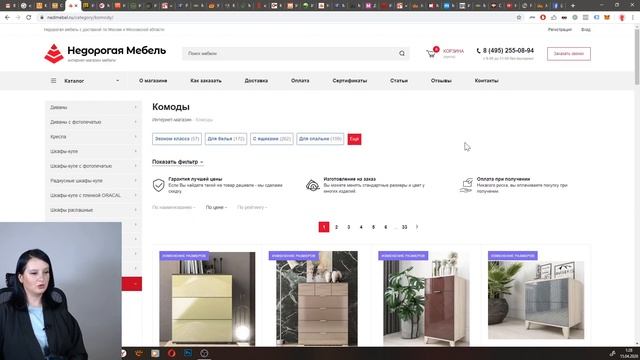The height and width of the screenshot is (360, 640).
Task: Expand Шкафы распашные category arrow
Action: tap(136, 210)
